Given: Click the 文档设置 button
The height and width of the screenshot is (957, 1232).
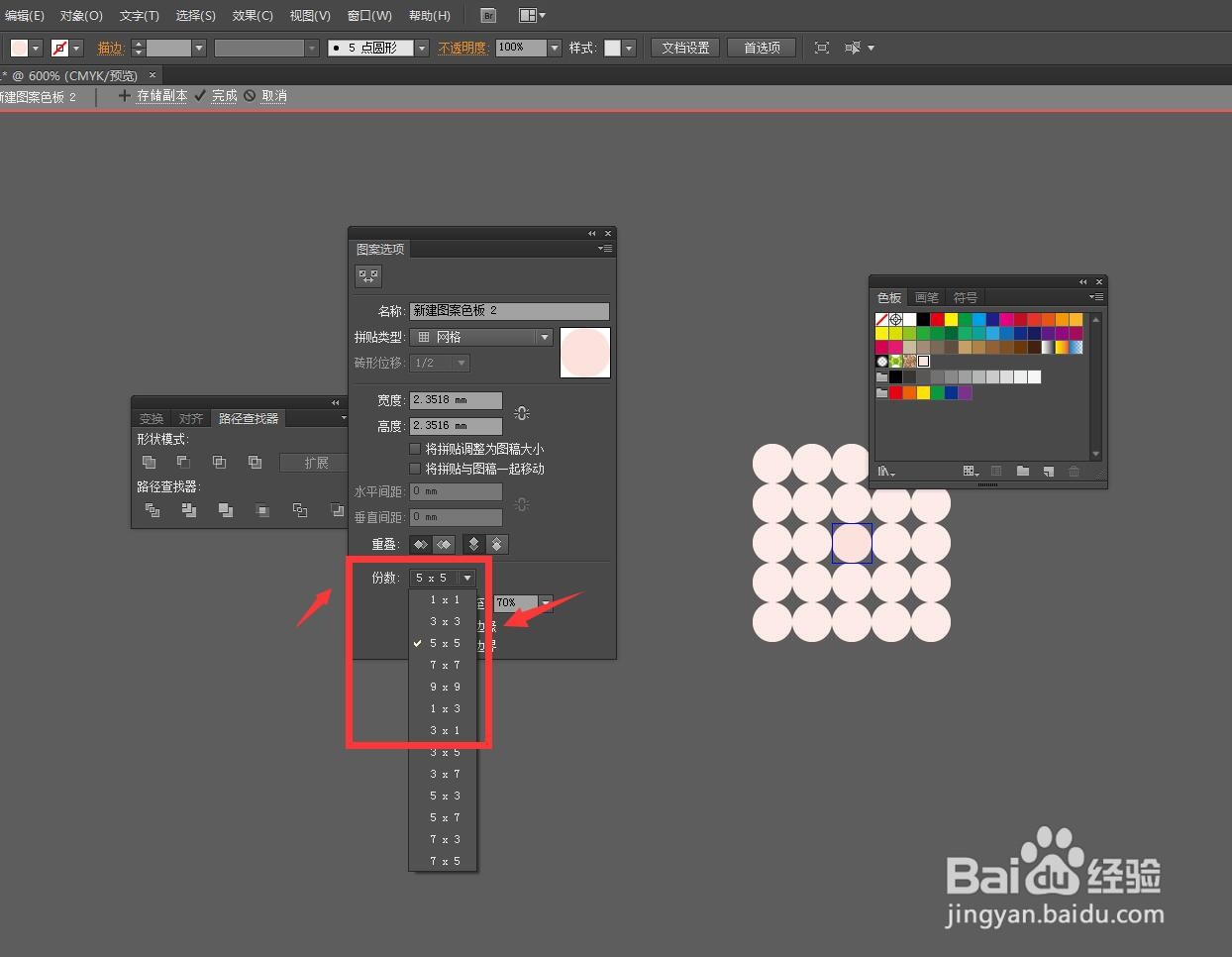Looking at the screenshot, I should tap(685, 48).
